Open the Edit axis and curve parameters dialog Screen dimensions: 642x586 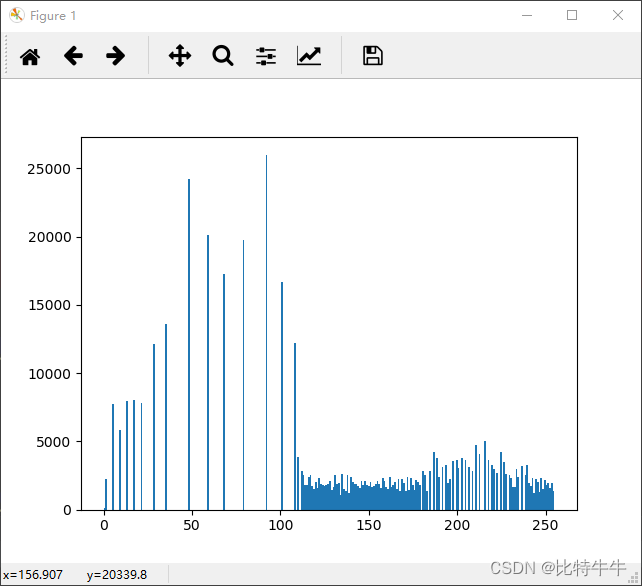click(x=309, y=56)
